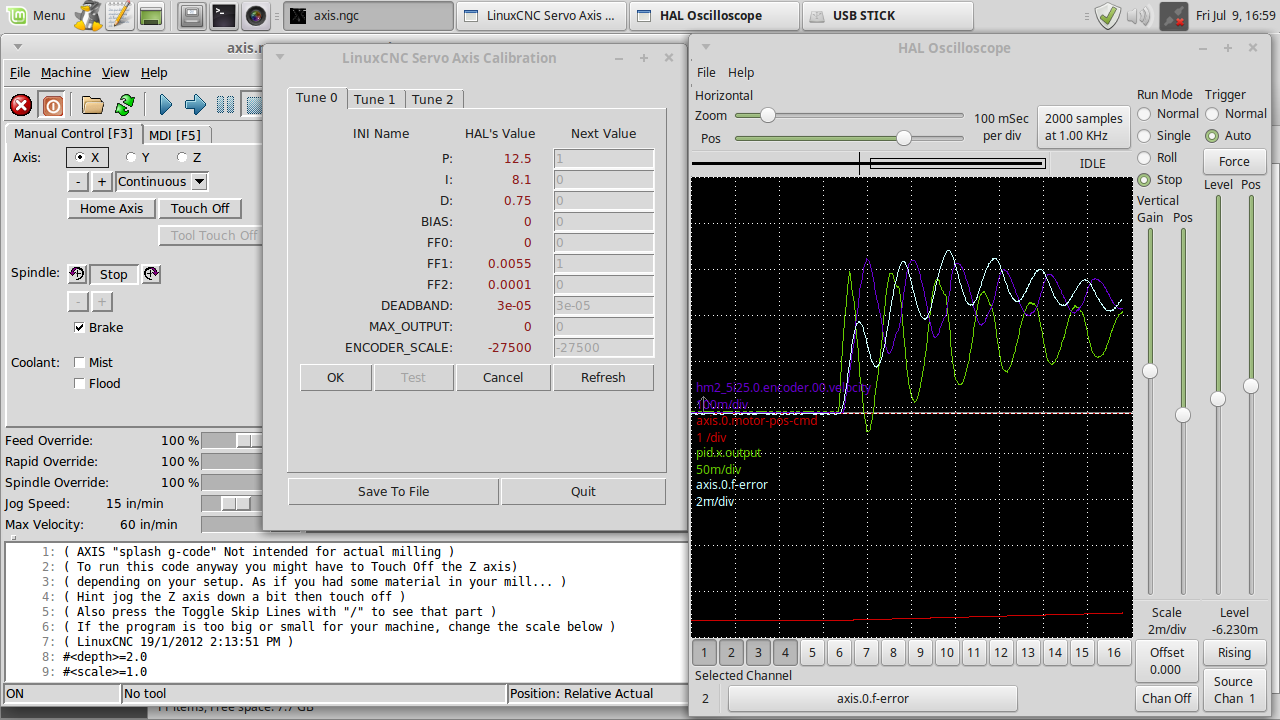Click the Touch Off button
This screenshot has width=1280, height=720.
point(200,209)
